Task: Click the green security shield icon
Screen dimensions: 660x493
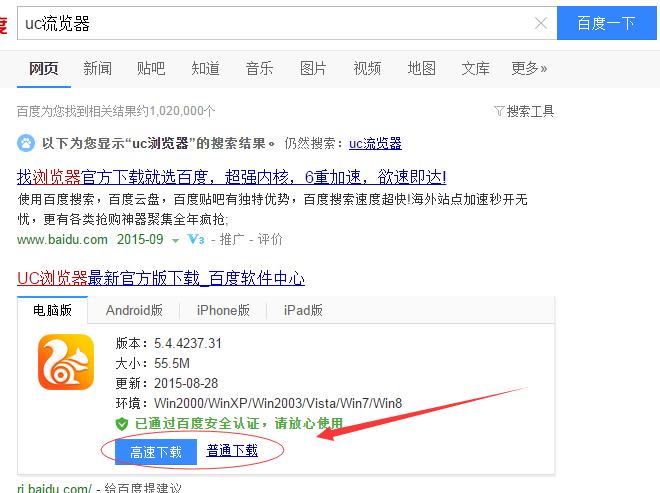Action: pyautogui.click(x=122, y=424)
